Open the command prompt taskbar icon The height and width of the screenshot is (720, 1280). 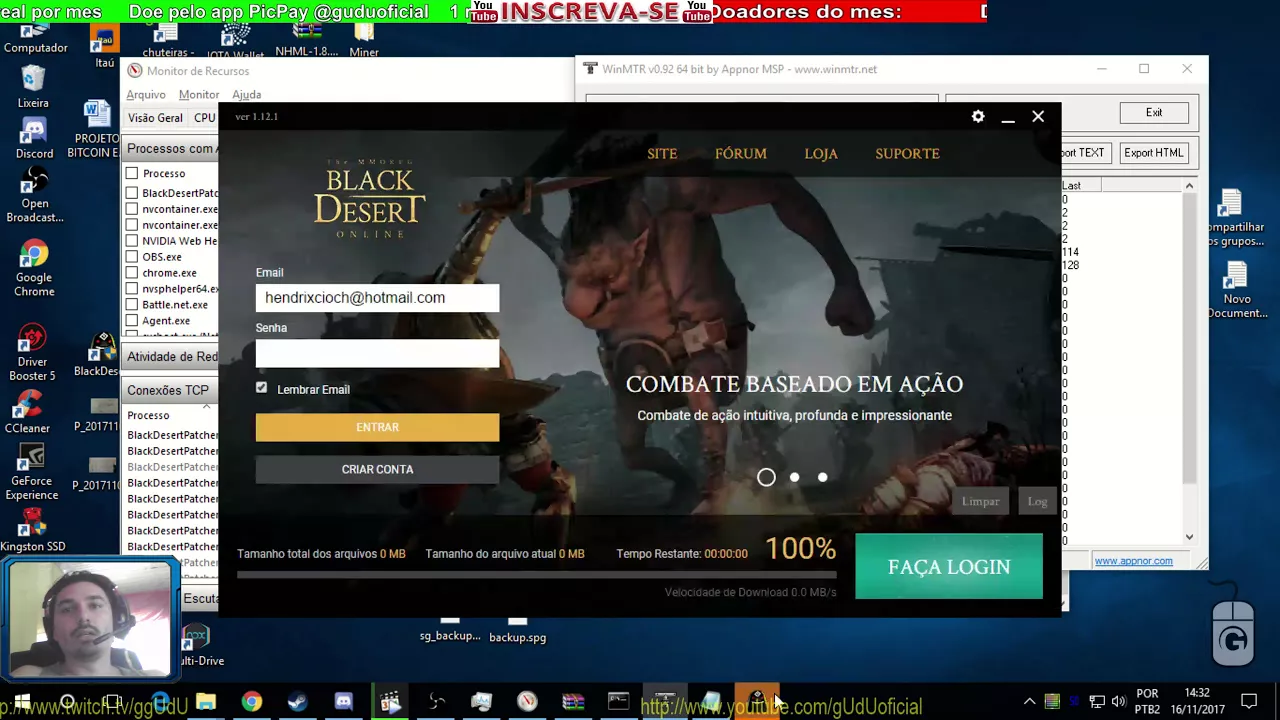point(619,702)
